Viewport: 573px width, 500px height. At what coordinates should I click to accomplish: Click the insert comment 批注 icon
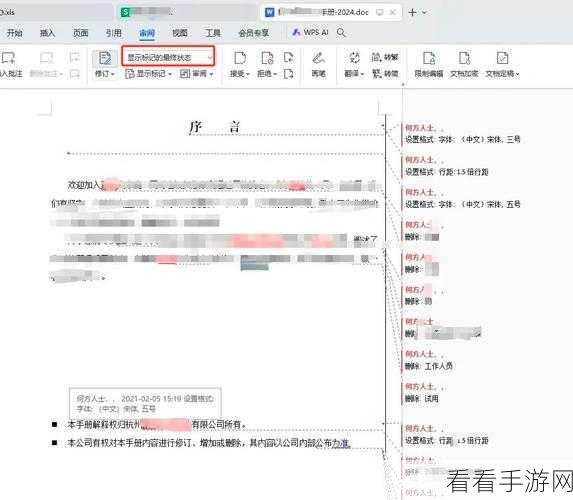tap(8, 58)
